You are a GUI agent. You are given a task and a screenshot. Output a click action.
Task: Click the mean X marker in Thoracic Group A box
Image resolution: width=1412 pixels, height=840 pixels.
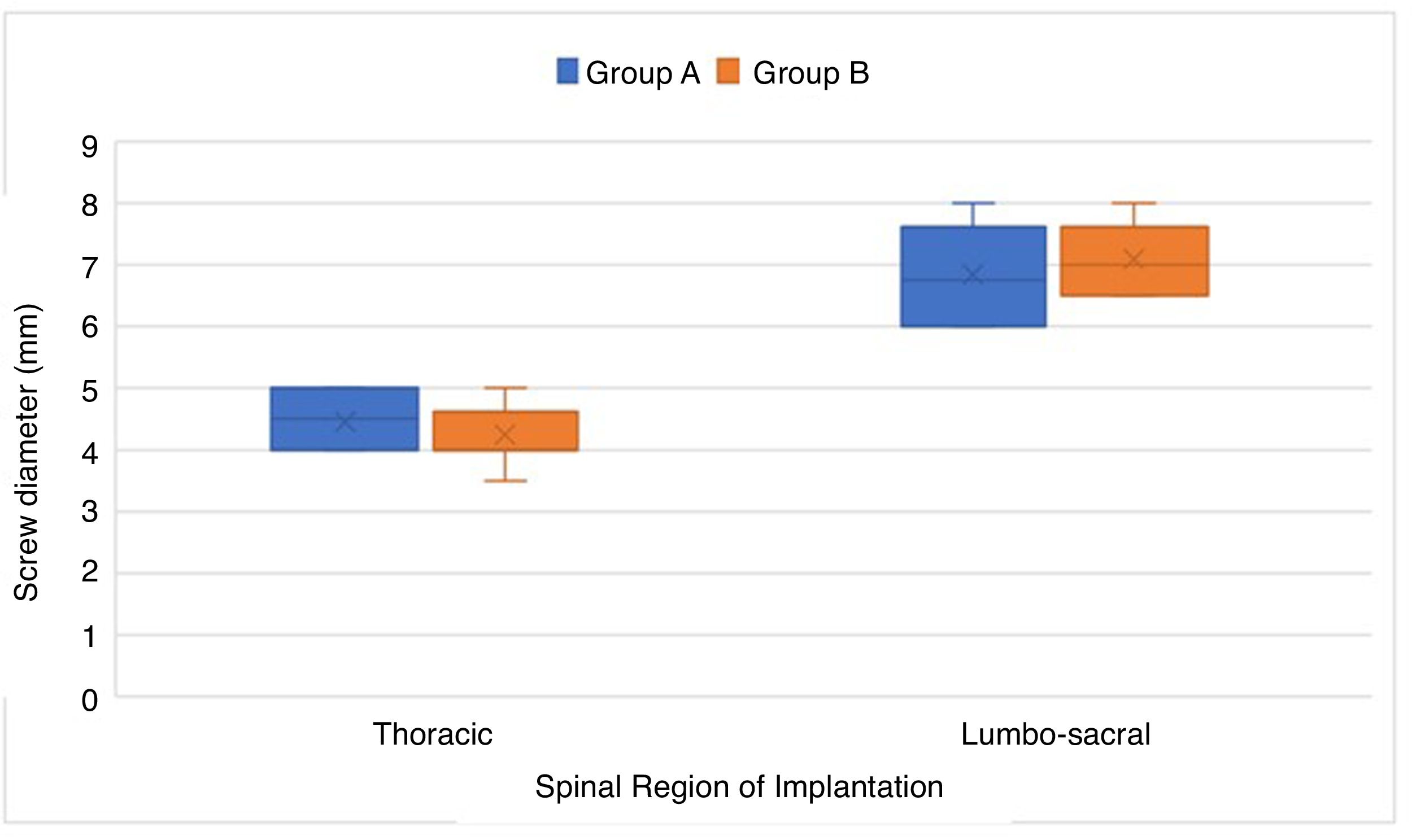pos(345,422)
